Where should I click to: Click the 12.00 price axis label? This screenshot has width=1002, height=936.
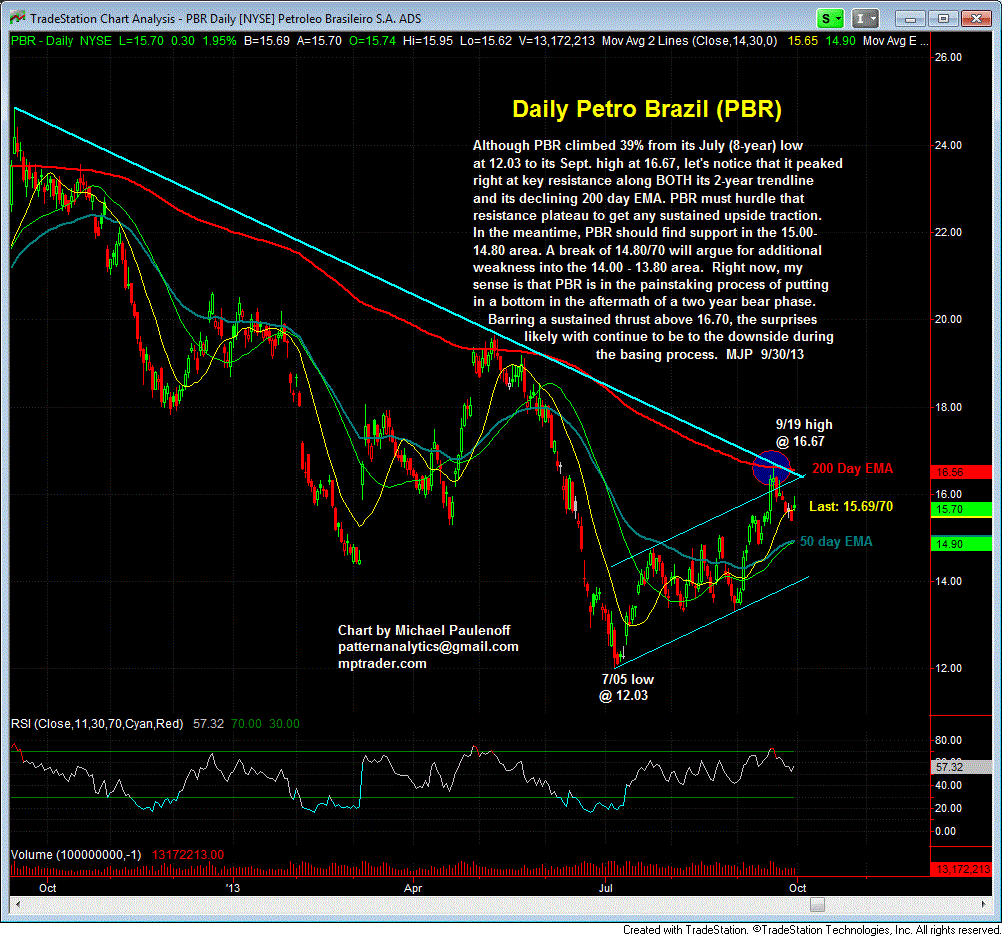tap(948, 668)
